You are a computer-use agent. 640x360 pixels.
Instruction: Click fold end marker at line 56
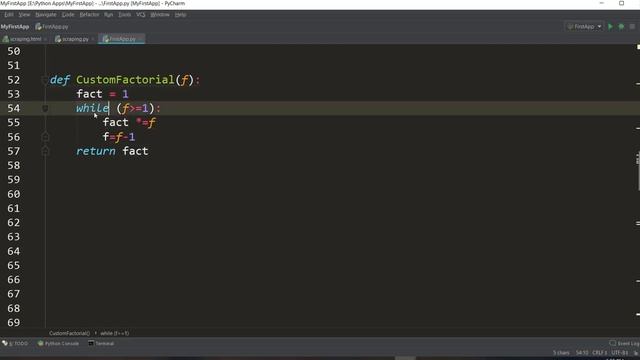point(45,137)
